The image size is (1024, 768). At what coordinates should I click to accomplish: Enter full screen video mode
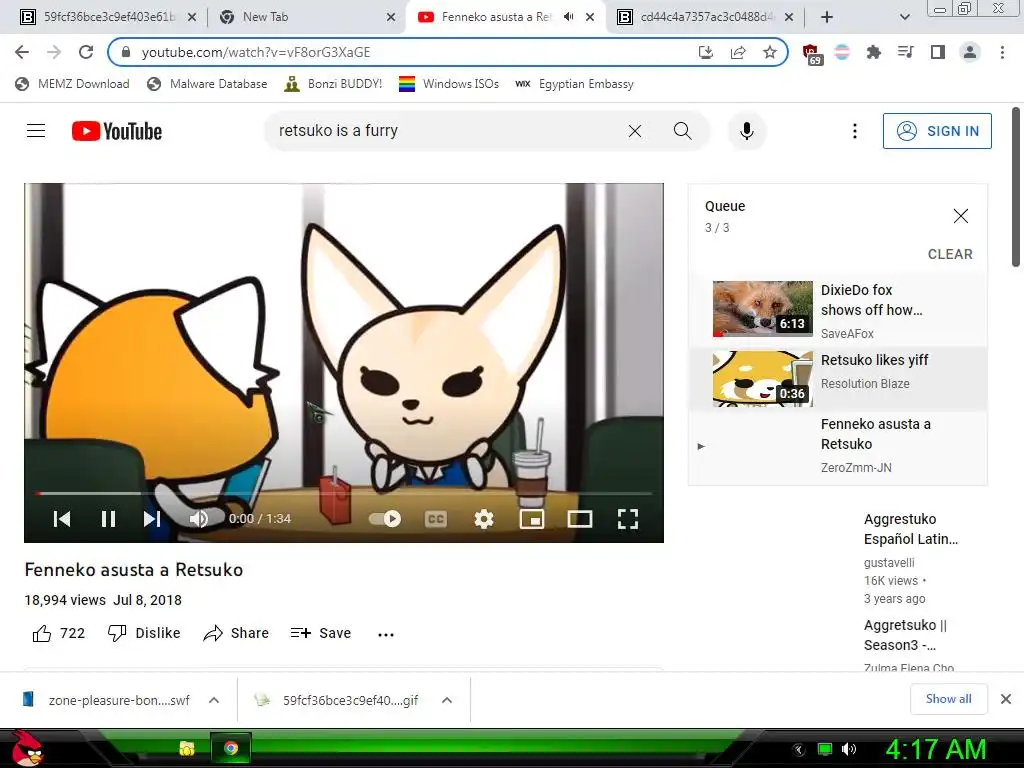tap(628, 519)
